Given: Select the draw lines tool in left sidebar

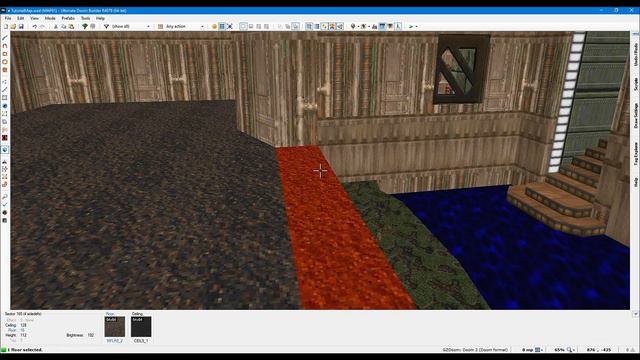Looking at the screenshot, I should pos(5,38).
